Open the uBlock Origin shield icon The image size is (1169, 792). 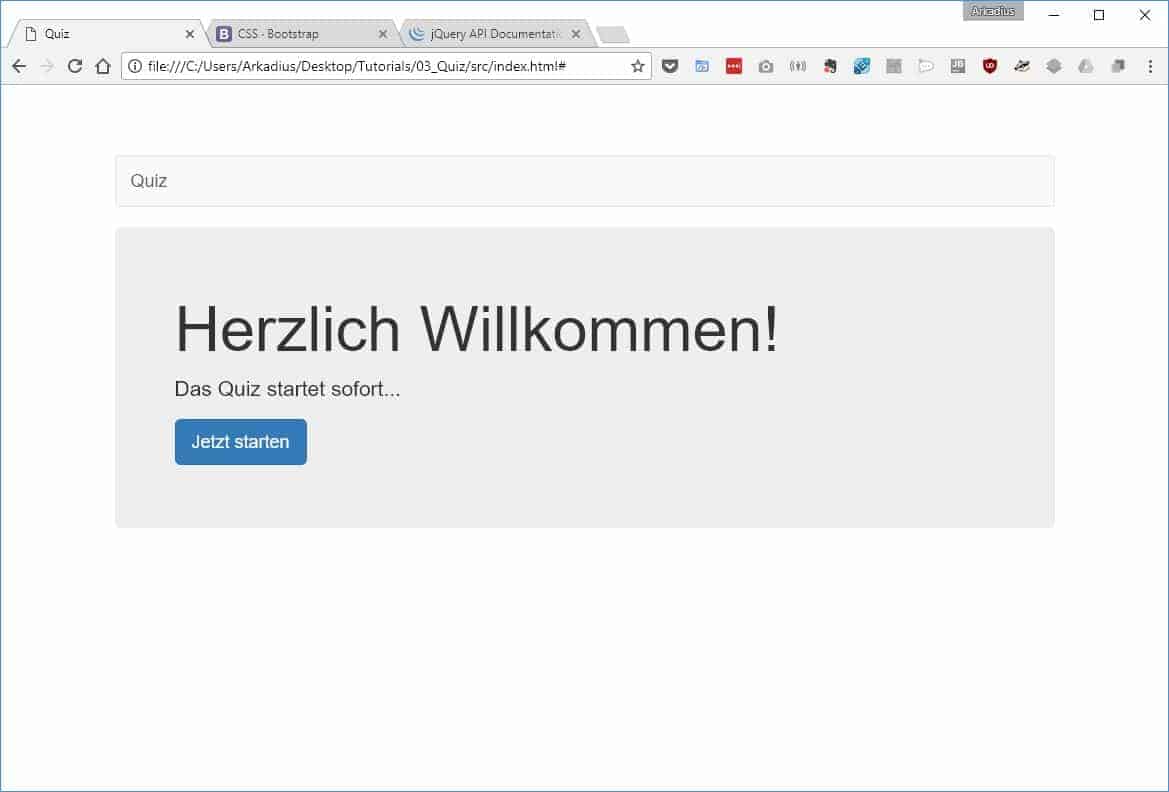989,66
